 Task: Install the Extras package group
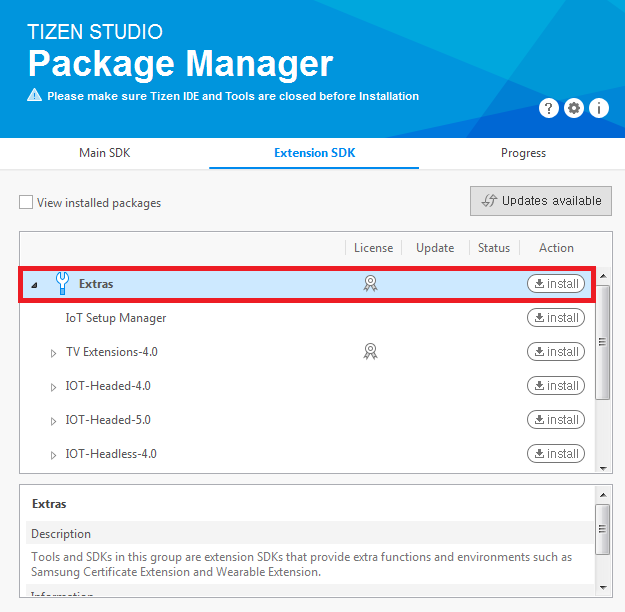pyautogui.click(x=555, y=284)
